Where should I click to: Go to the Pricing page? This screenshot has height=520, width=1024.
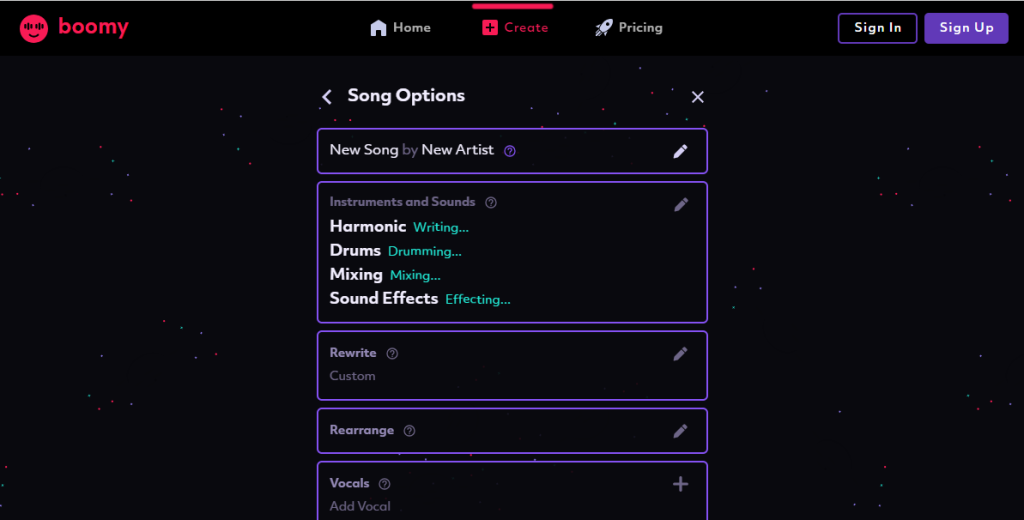pos(629,28)
